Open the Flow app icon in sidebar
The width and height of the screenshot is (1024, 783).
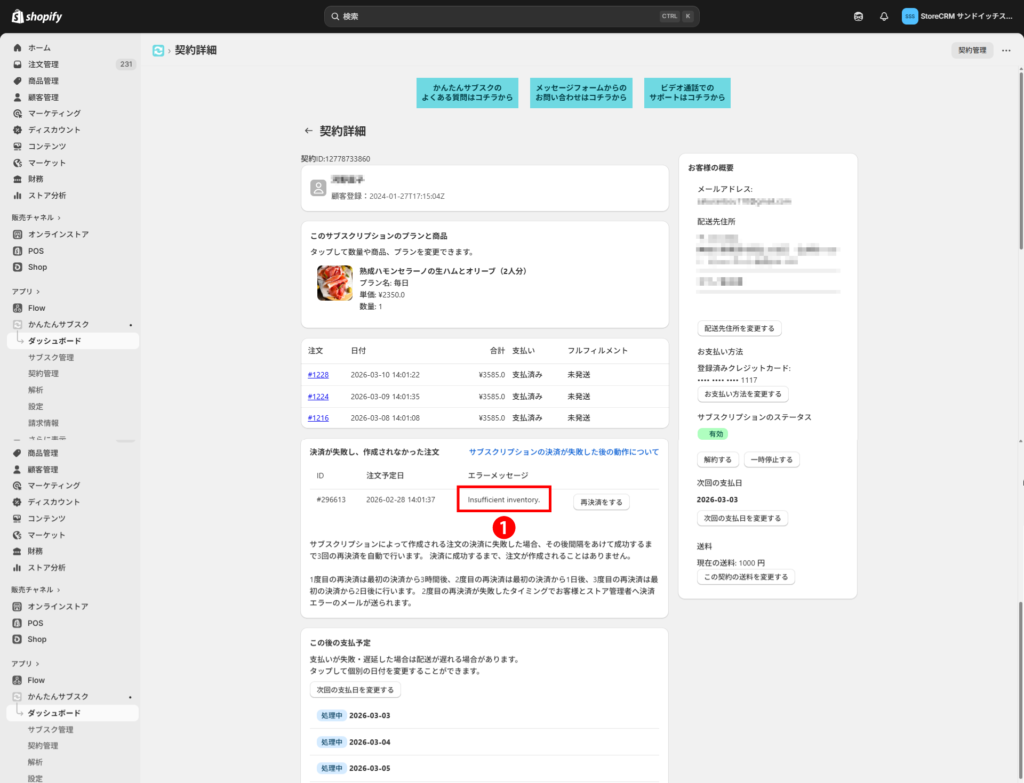(x=18, y=308)
